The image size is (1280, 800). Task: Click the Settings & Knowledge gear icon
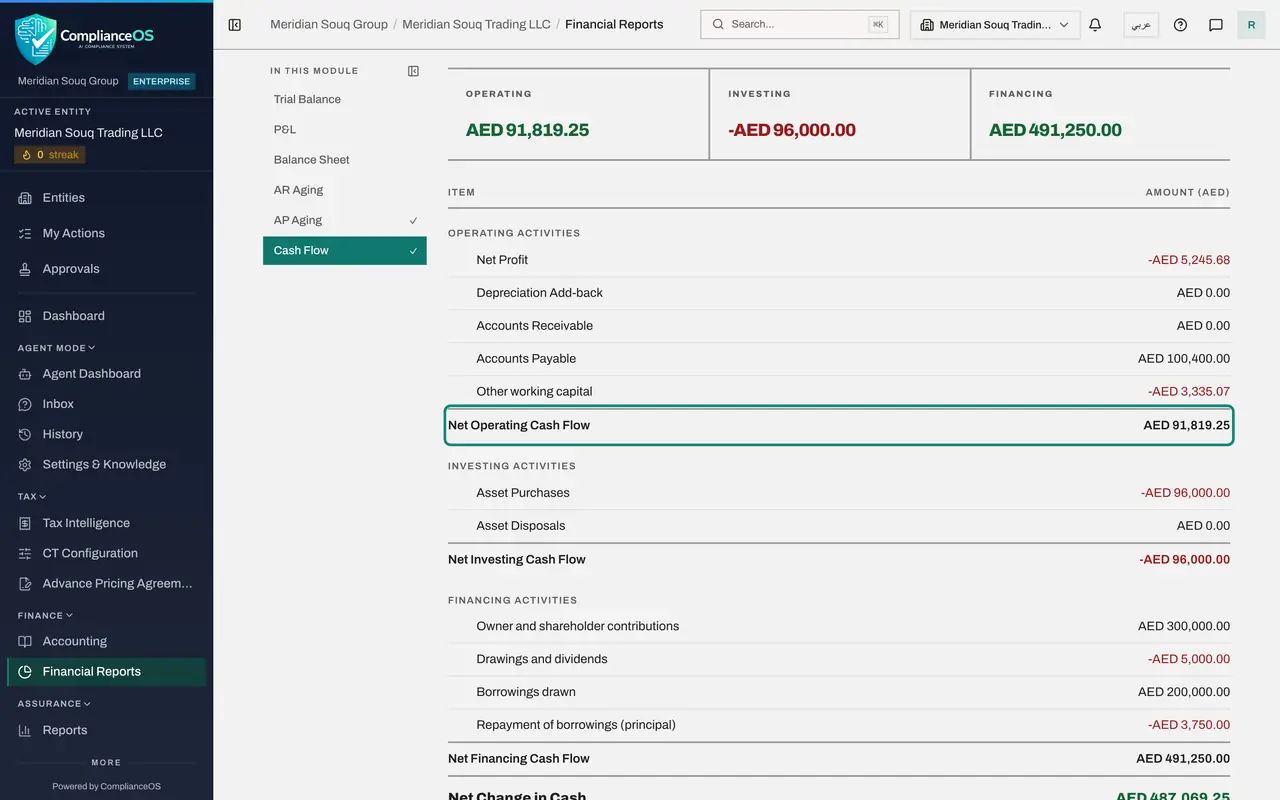25,464
